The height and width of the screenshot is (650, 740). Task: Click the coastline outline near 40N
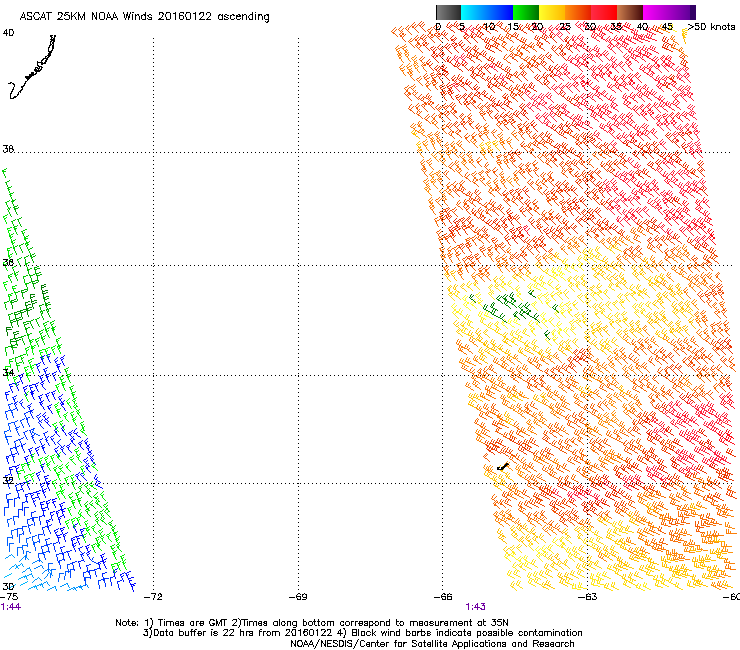pos(32,67)
